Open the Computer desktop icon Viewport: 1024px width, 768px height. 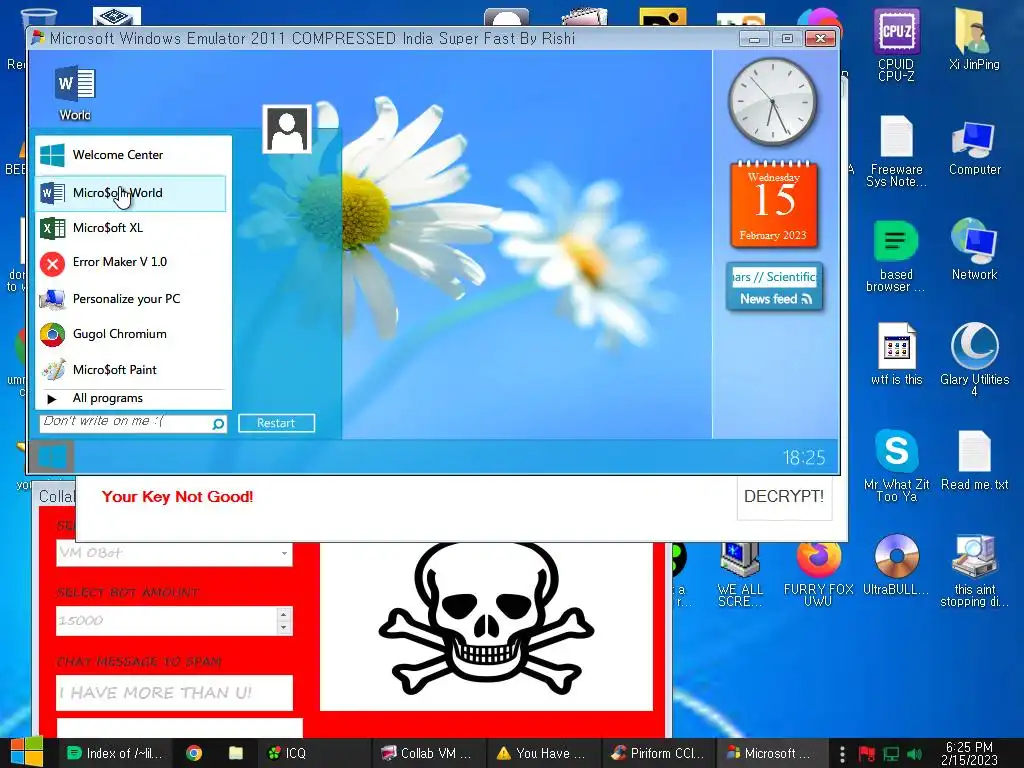(974, 148)
